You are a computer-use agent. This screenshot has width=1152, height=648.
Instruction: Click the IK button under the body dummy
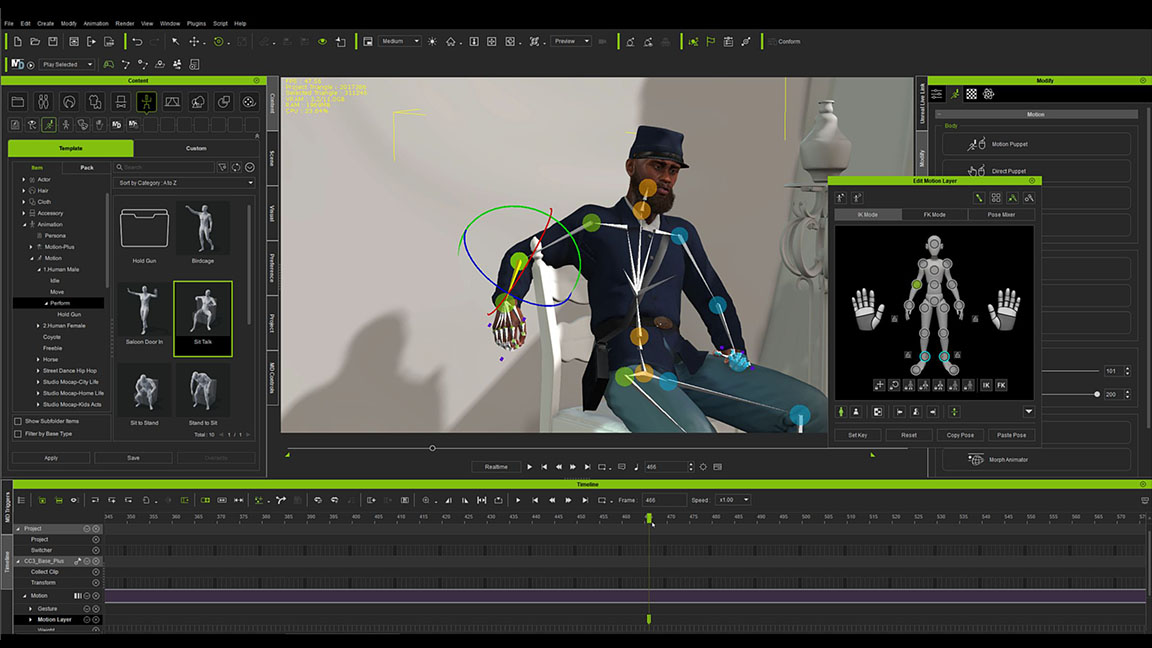click(986, 385)
